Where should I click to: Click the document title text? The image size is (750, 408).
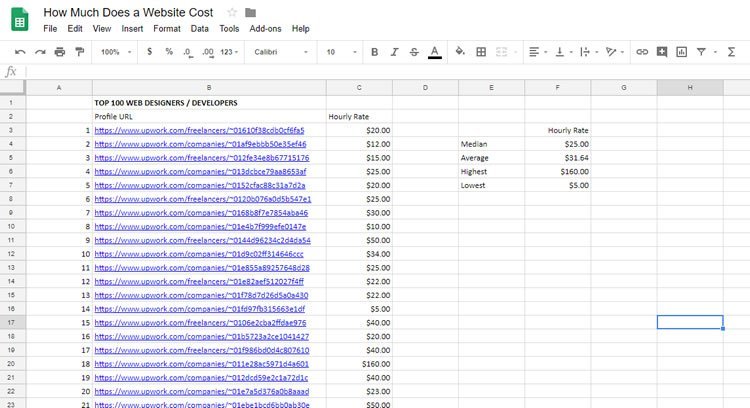(128, 12)
